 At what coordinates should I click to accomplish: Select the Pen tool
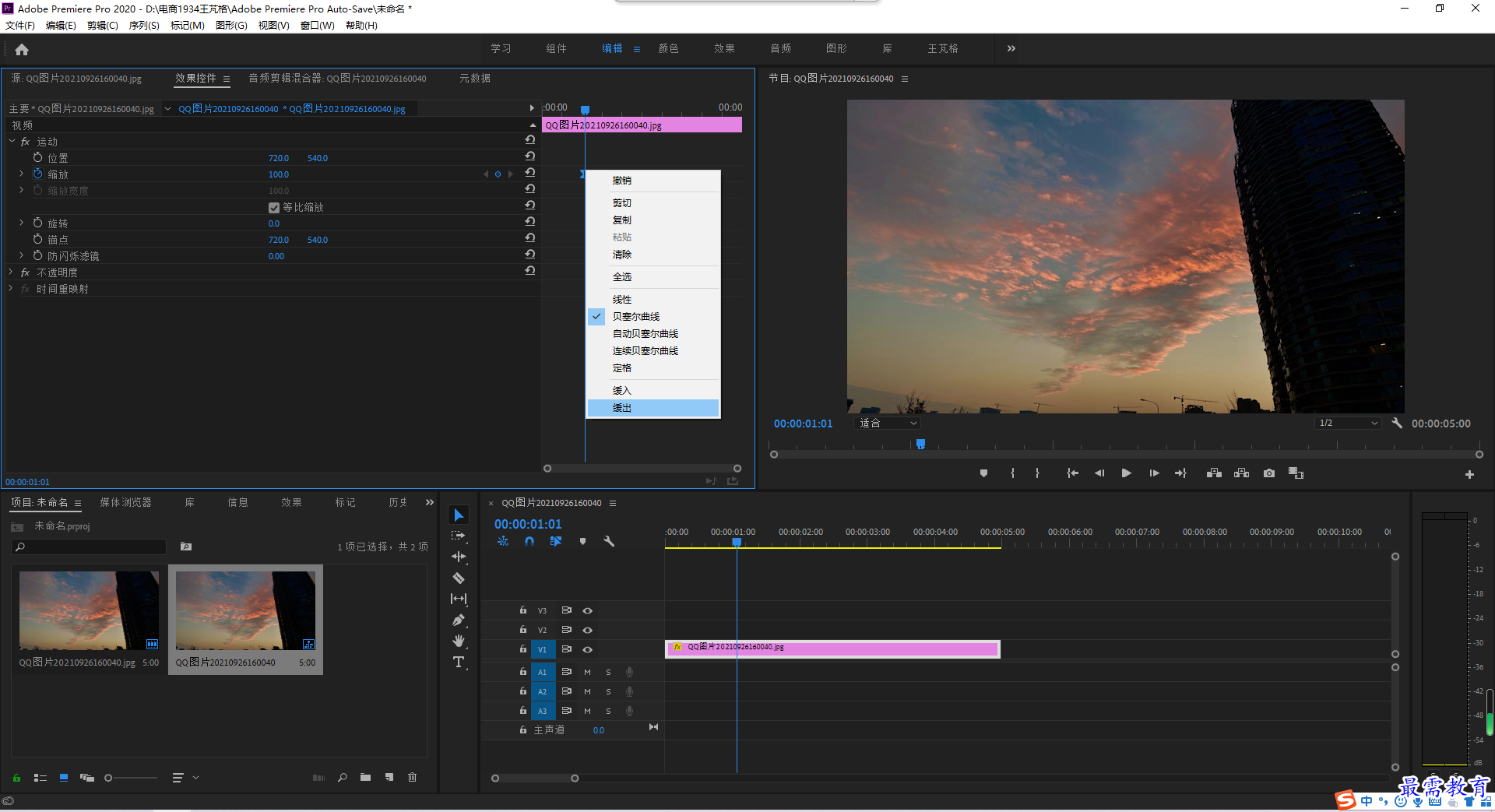tap(459, 620)
